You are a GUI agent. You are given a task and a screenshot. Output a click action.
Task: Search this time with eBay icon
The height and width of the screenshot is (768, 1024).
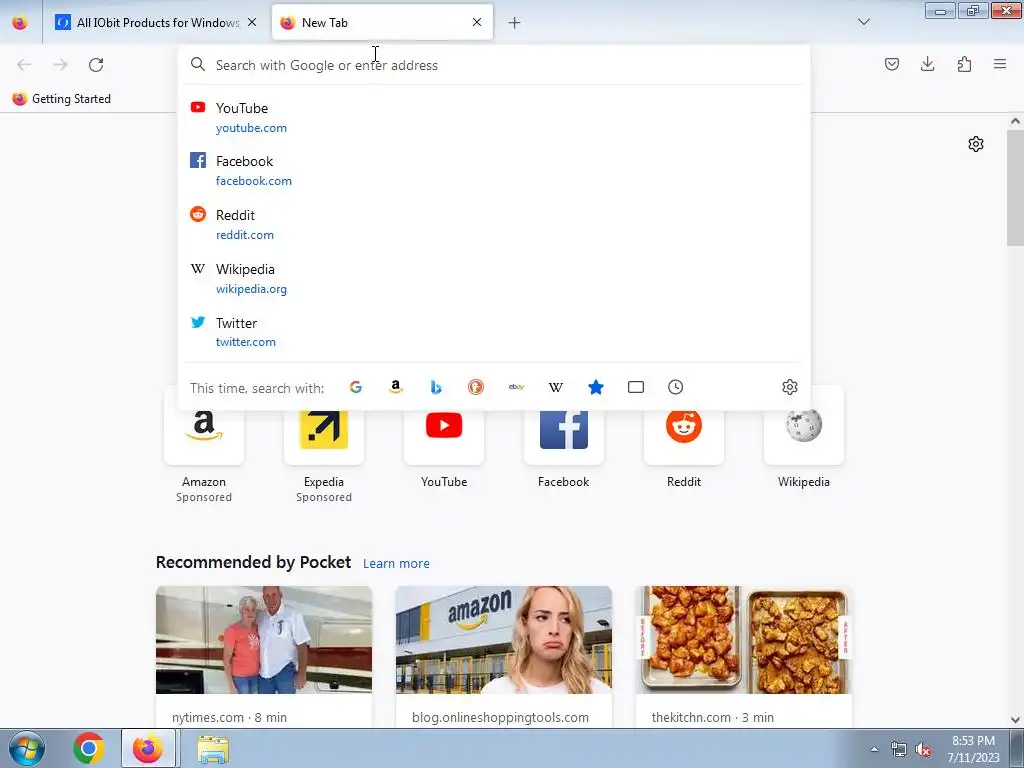[516, 387]
